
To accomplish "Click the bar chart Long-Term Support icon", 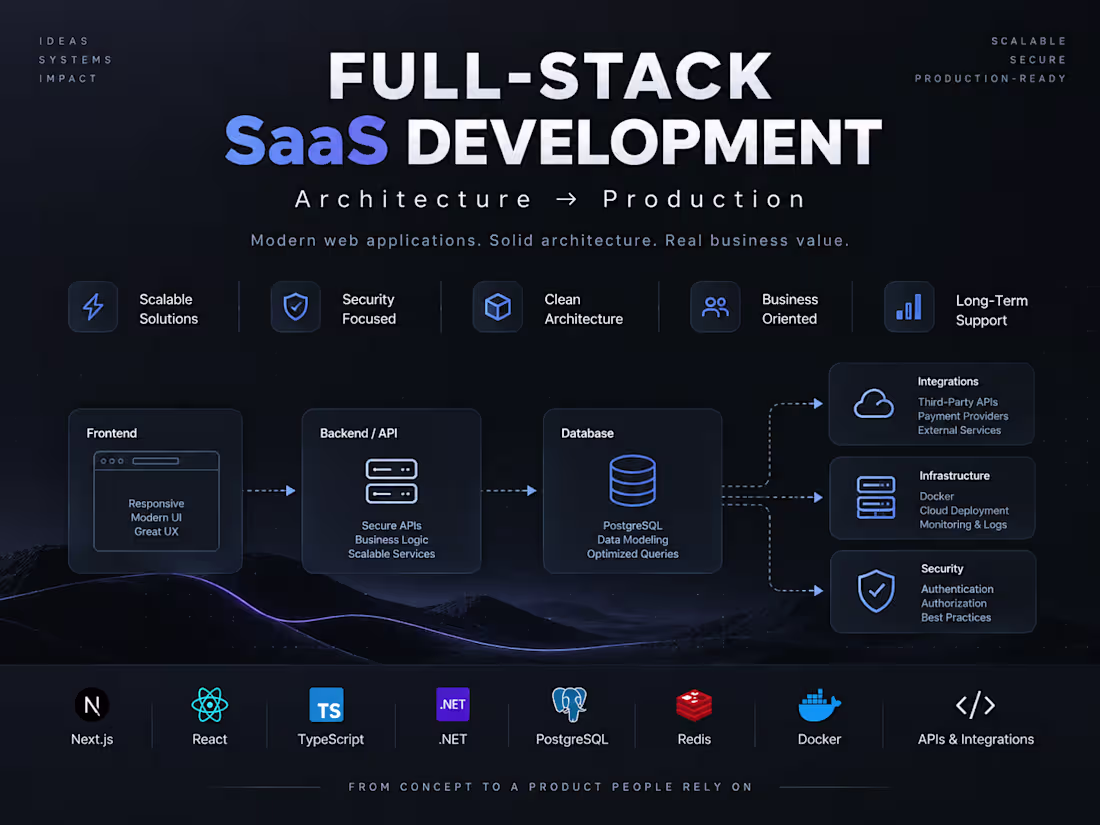I will pyautogui.click(x=908, y=307).
